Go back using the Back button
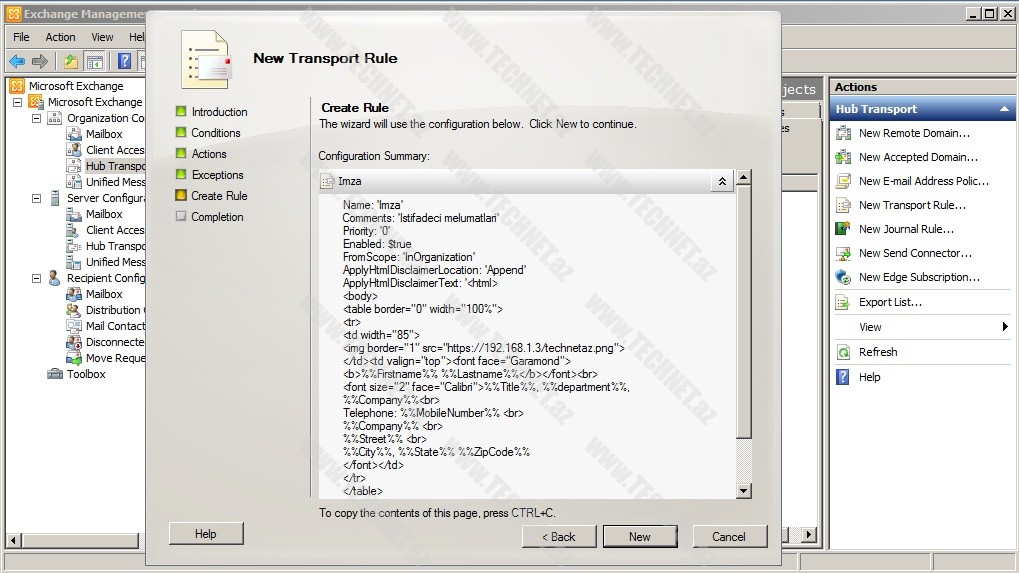This screenshot has height=573, width=1019. tap(559, 536)
